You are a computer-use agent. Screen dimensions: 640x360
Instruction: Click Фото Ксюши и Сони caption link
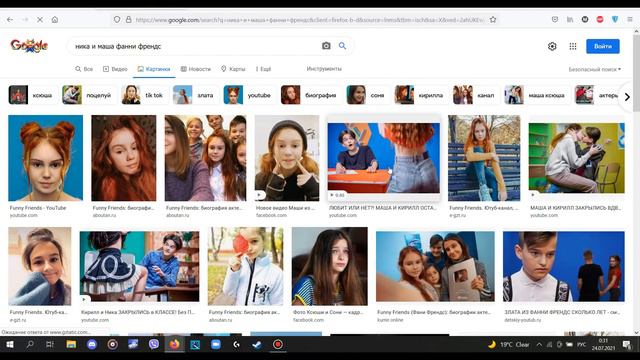pyautogui.click(x=328, y=312)
